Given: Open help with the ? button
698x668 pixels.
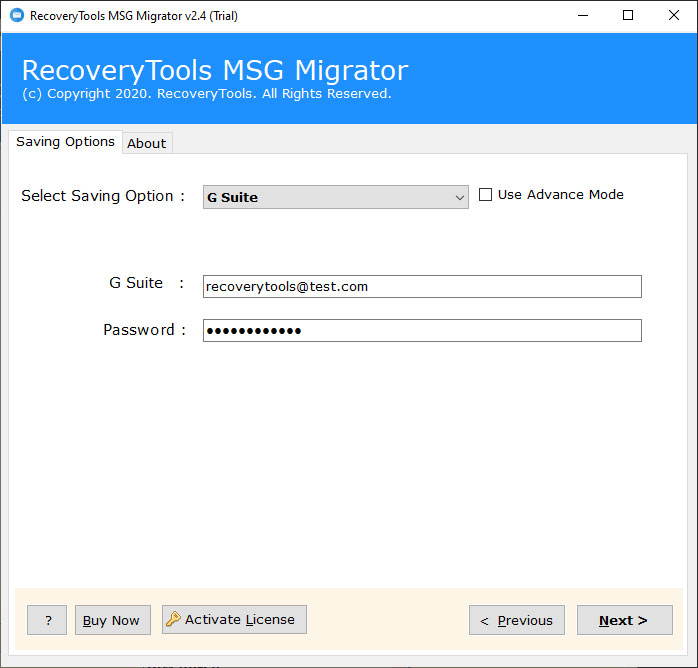Looking at the screenshot, I should [47, 620].
